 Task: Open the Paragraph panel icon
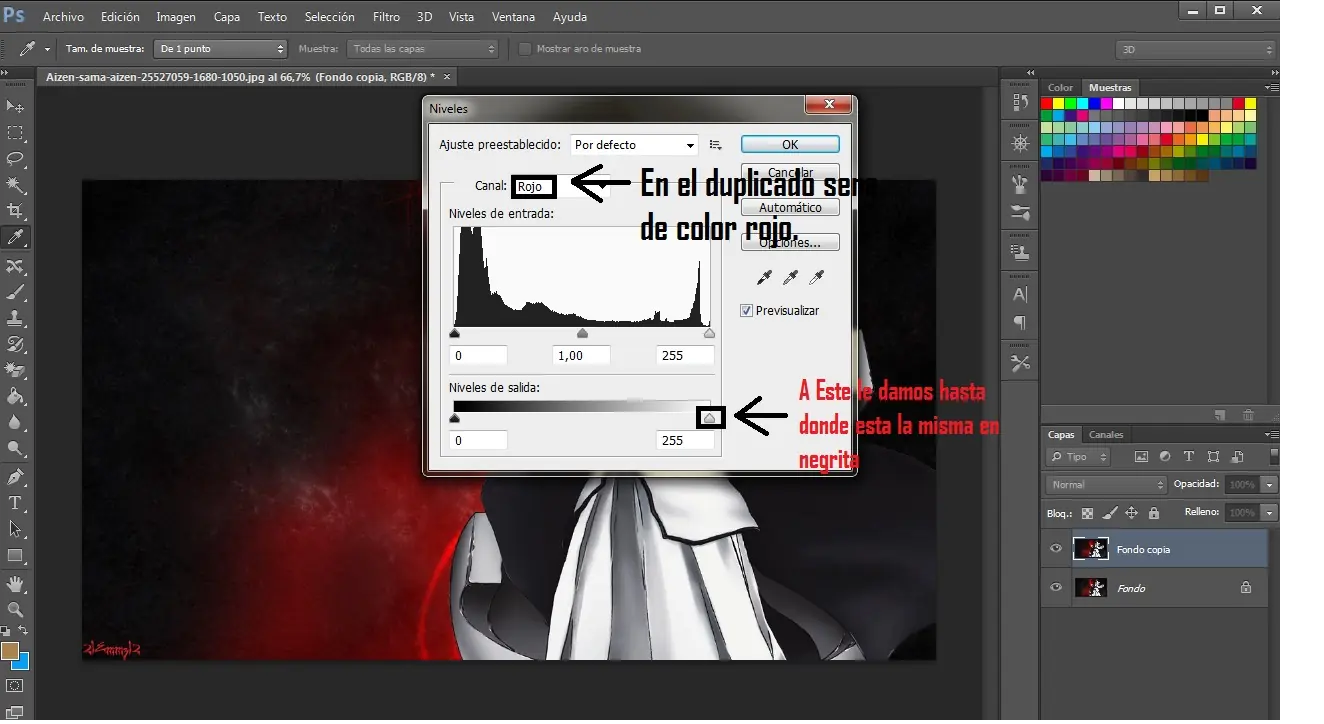coord(1020,322)
